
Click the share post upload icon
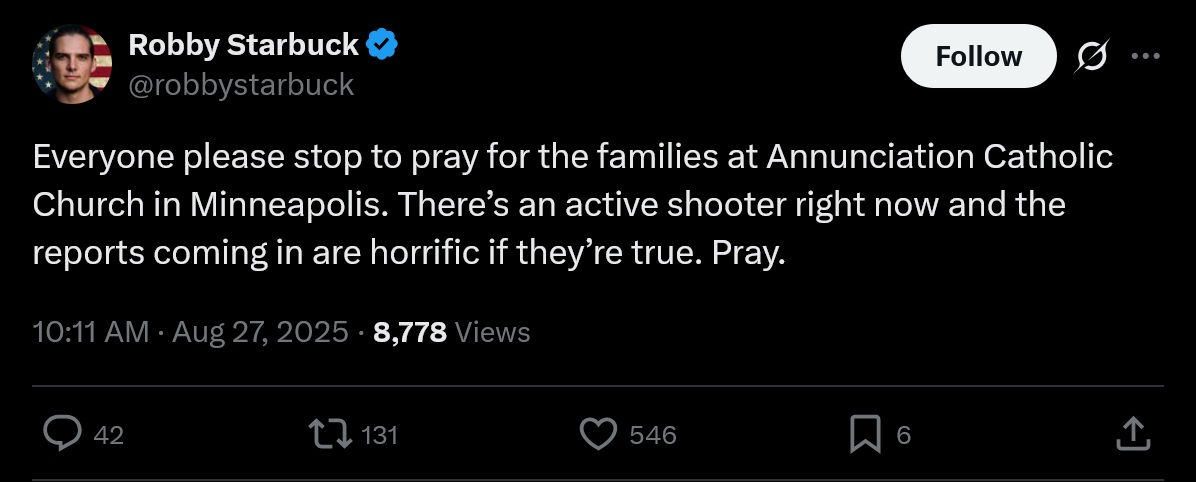click(x=1130, y=434)
